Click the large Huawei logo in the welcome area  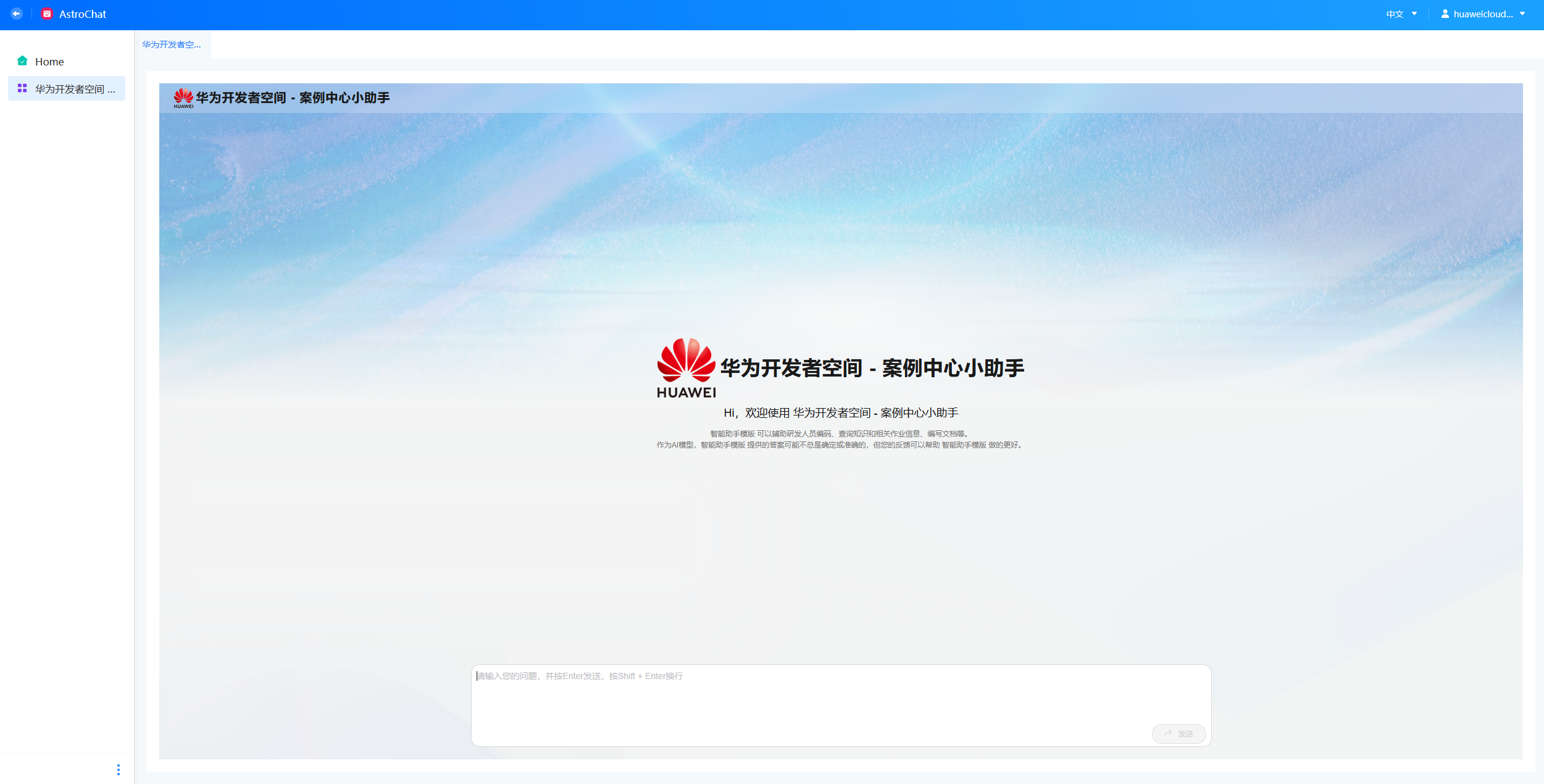click(686, 368)
